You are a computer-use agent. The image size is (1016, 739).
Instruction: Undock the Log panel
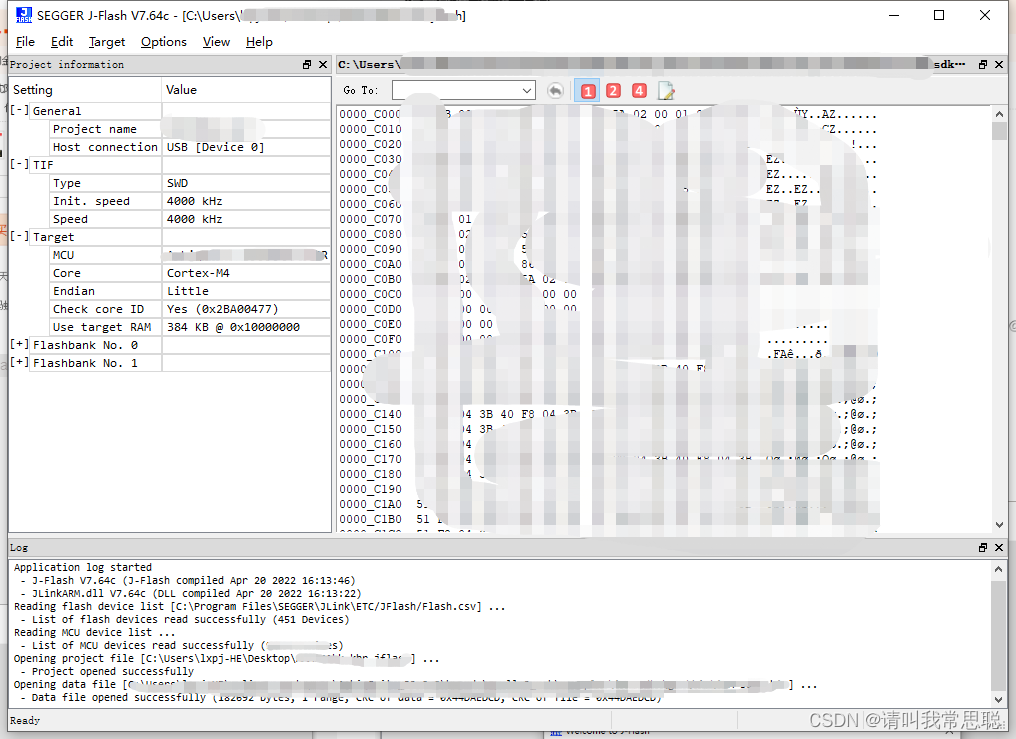(983, 547)
